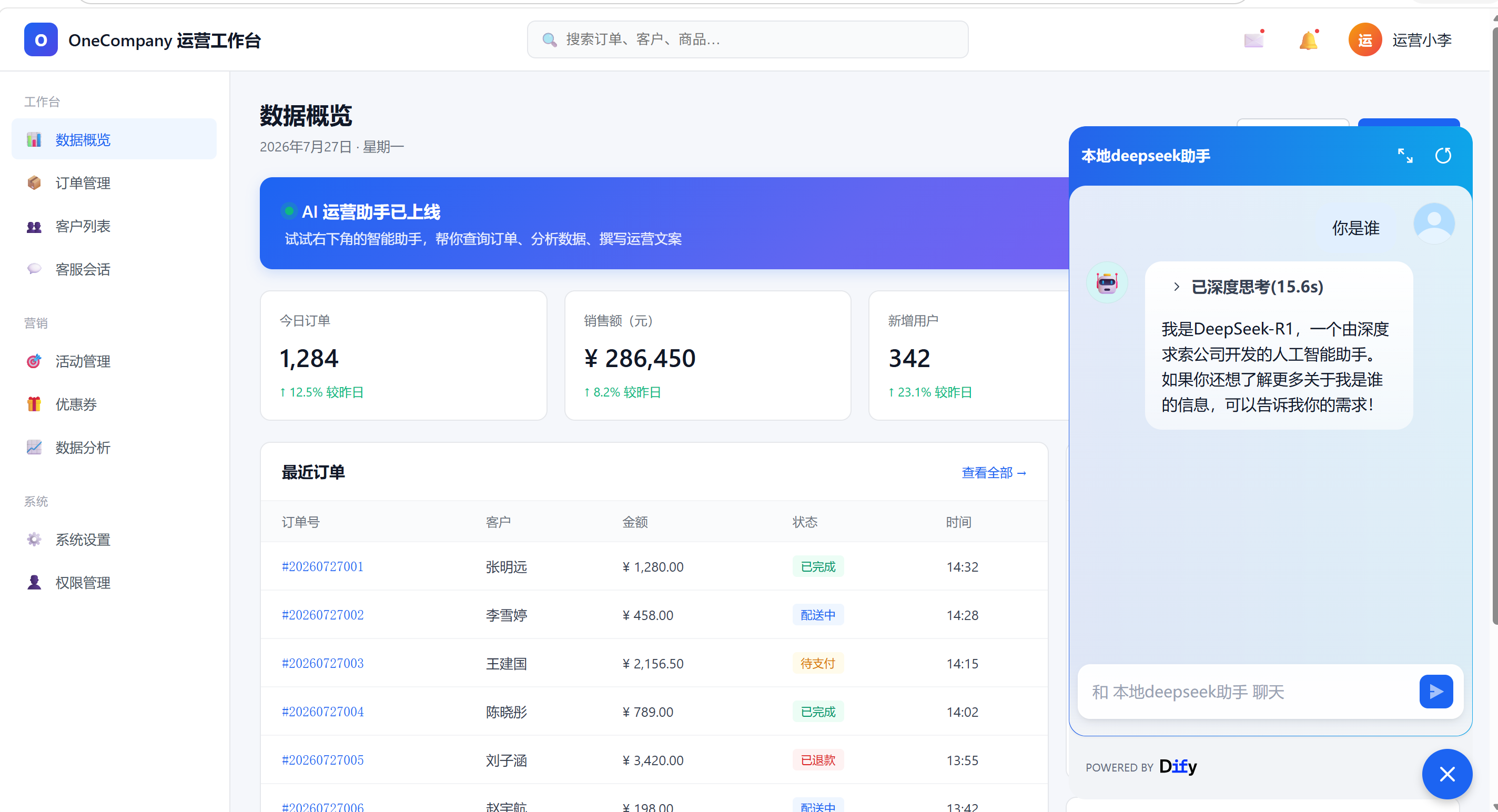The width and height of the screenshot is (1498, 812).
Task: Expand the chat window with arrows icon
Action: 1405,156
